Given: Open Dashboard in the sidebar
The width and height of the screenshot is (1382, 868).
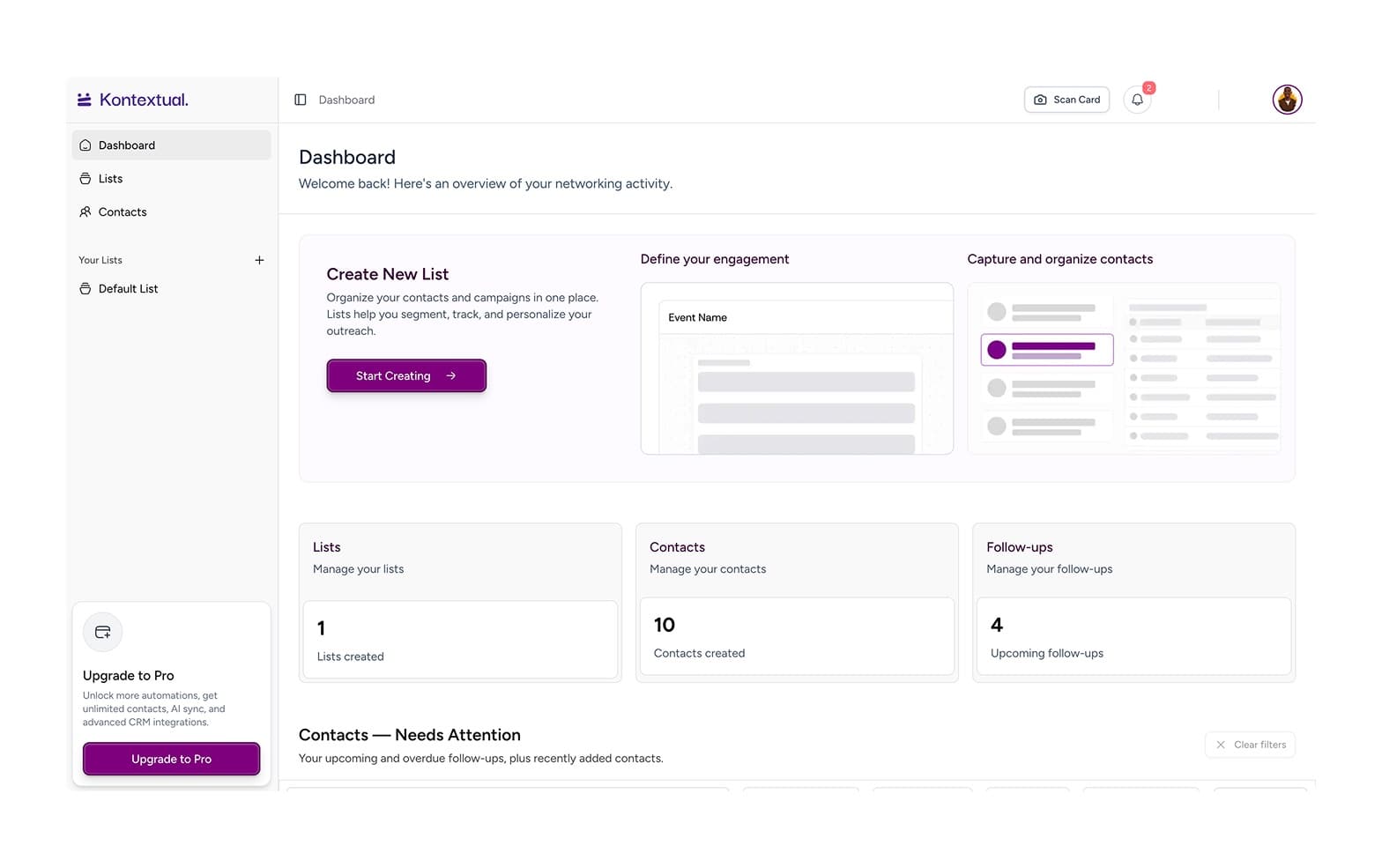Looking at the screenshot, I should [x=171, y=145].
